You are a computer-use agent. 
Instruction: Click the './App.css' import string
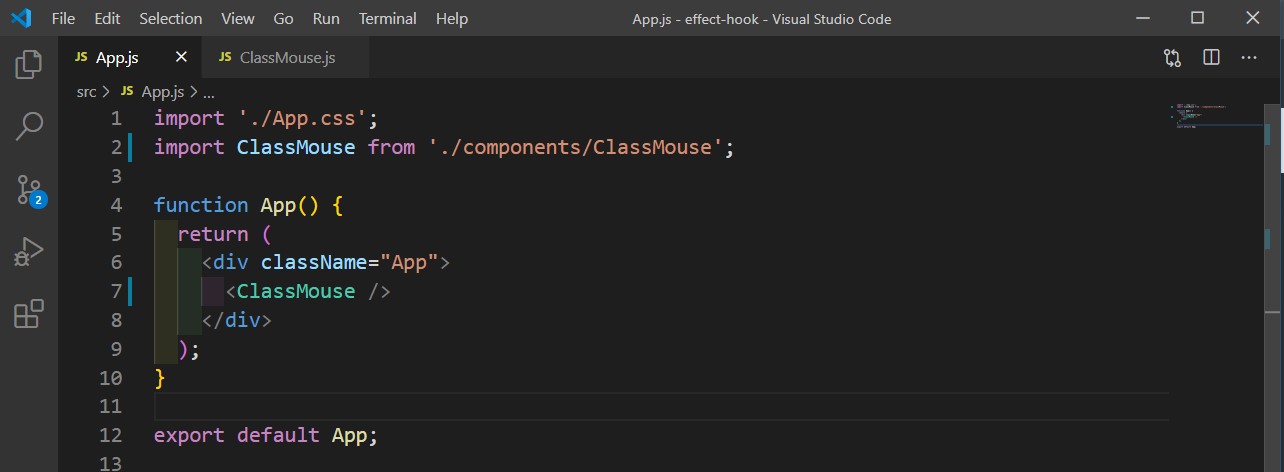tap(302, 118)
